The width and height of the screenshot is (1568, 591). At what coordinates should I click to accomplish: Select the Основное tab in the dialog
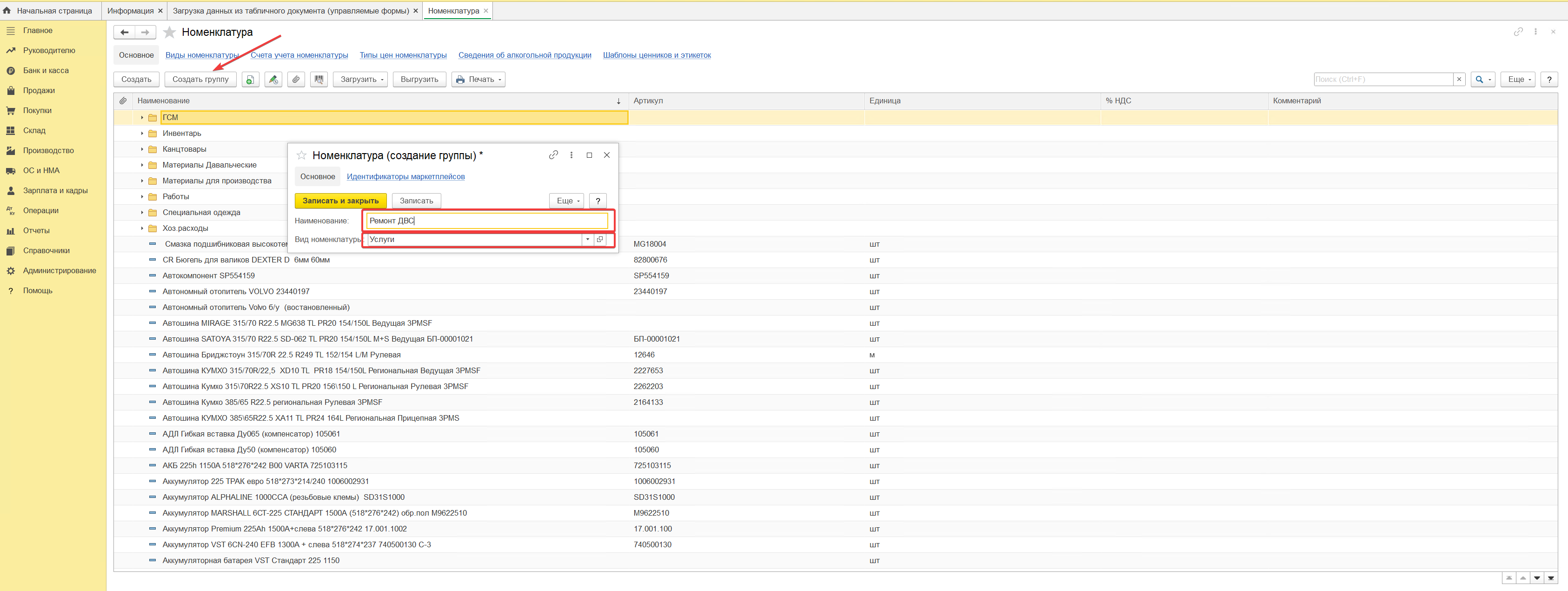point(318,177)
